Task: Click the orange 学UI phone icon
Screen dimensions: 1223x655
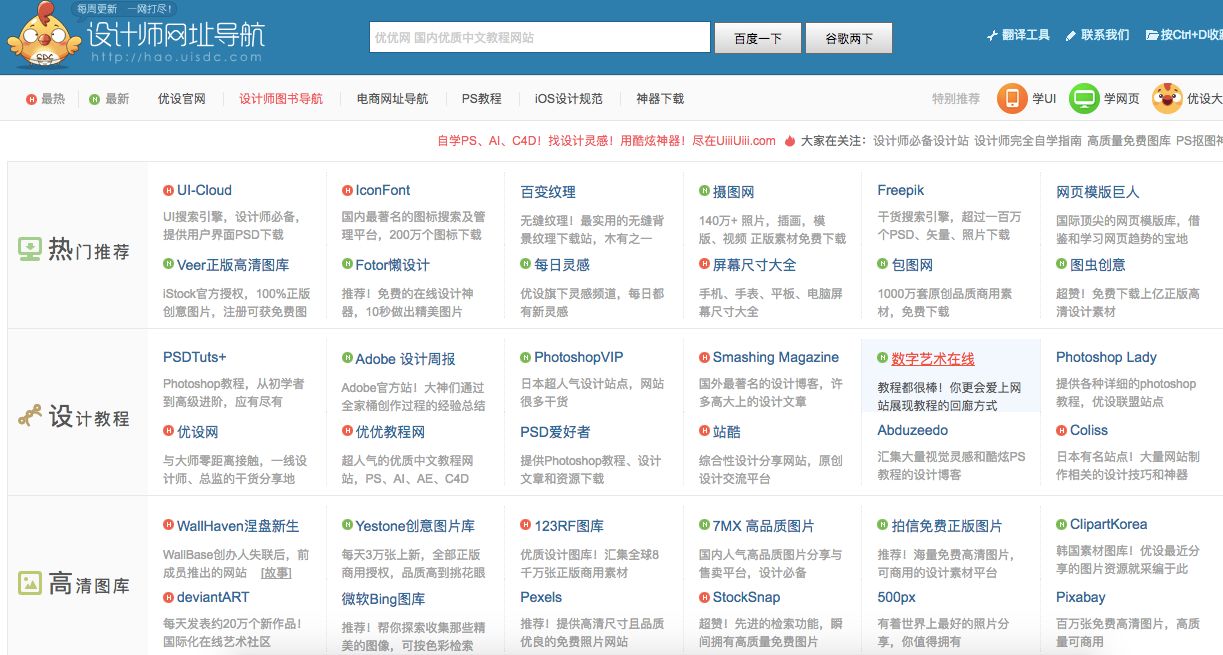Action: pos(1011,98)
